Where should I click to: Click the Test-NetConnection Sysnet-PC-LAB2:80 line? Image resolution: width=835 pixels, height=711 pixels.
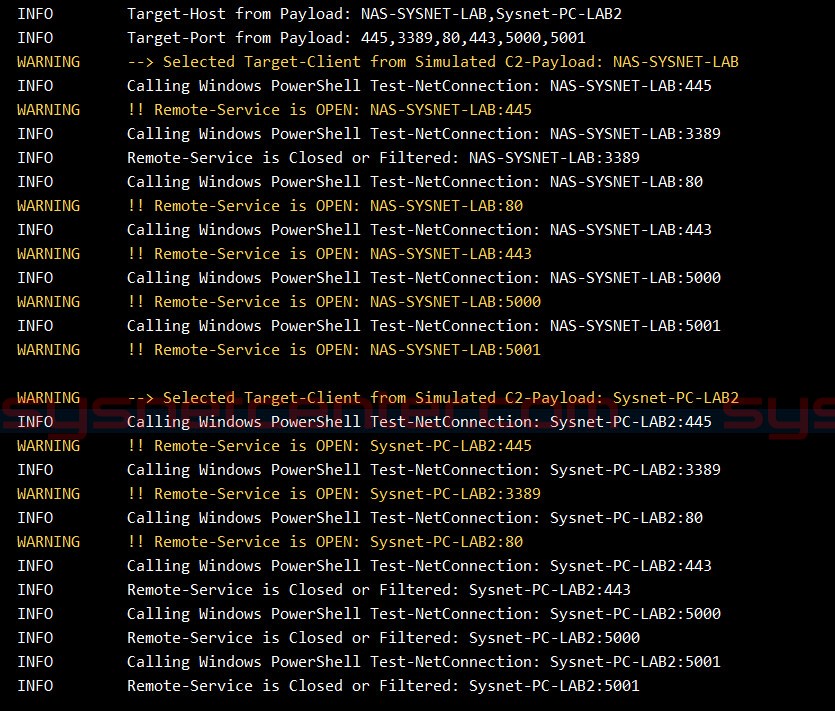click(x=360, y=518)
